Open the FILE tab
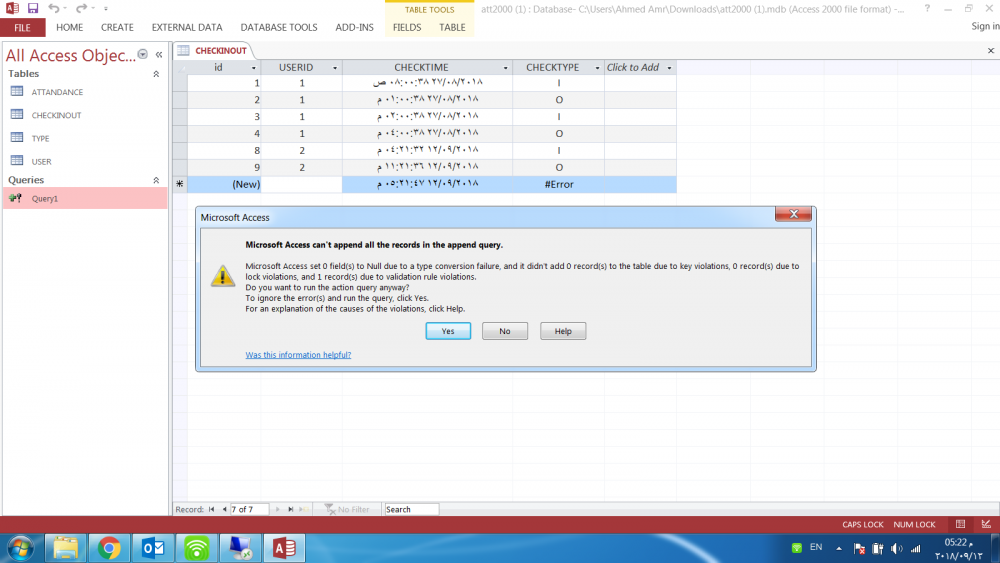 tap(22, 27)
